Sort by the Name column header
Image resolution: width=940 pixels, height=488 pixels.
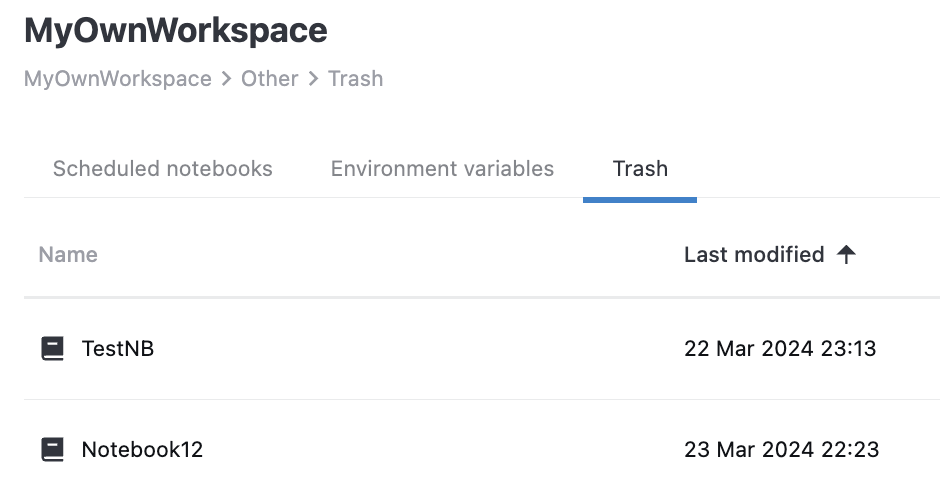(68, 255)
